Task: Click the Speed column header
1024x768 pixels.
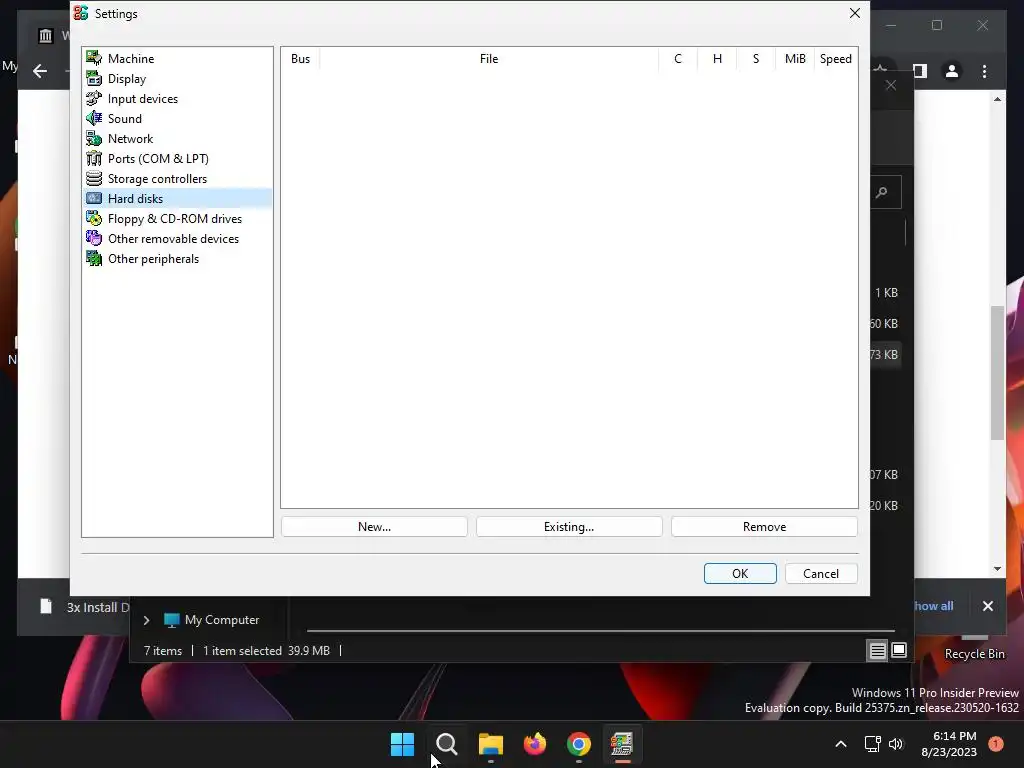Action: tap(836, 59)
